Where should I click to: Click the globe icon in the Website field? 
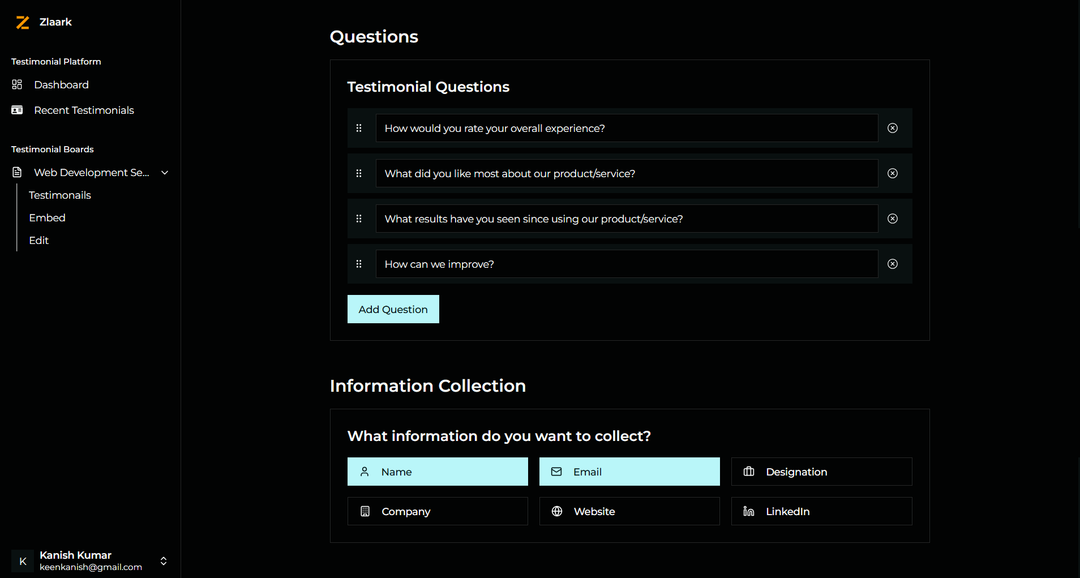557,511
